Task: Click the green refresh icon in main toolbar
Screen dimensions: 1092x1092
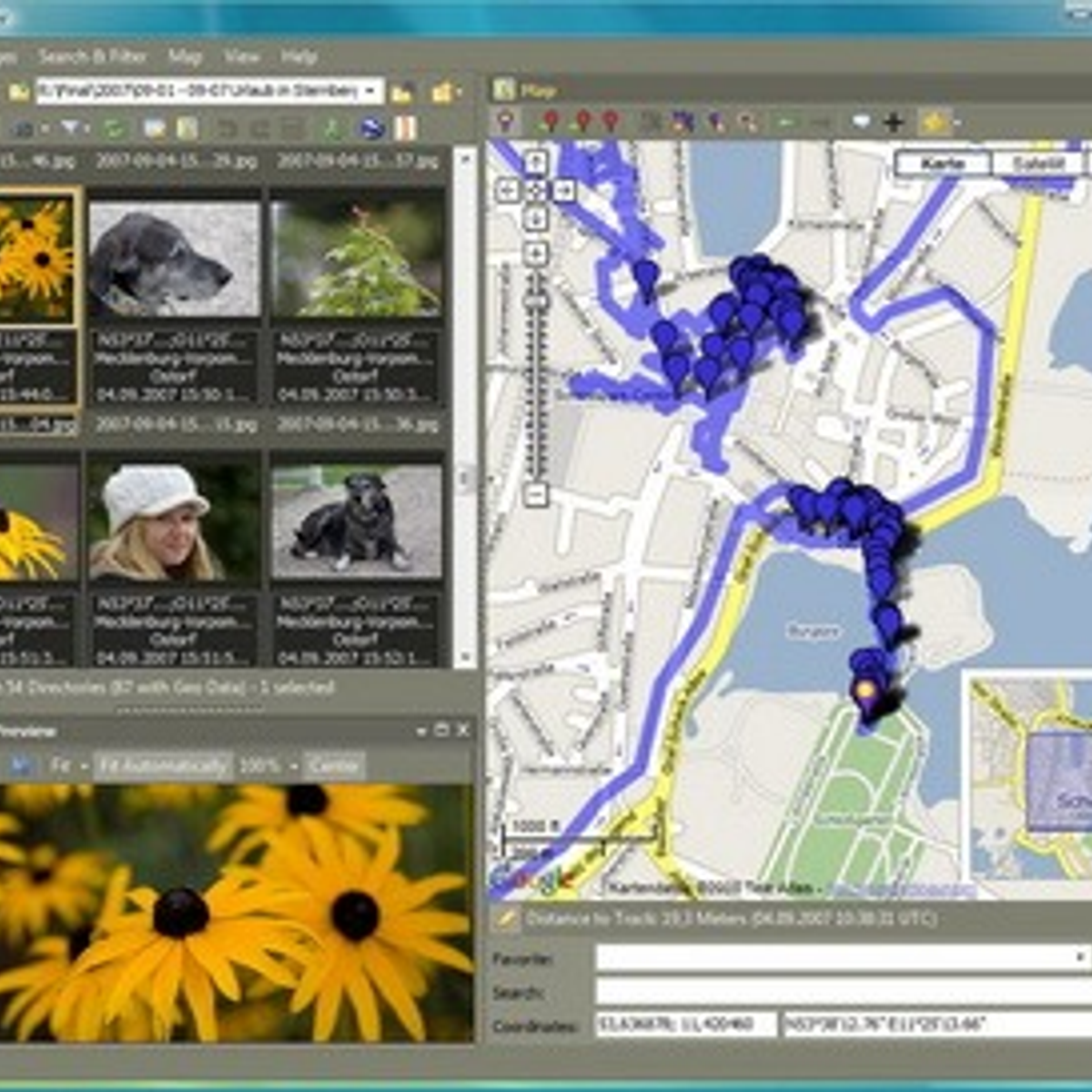Action: 116,128
